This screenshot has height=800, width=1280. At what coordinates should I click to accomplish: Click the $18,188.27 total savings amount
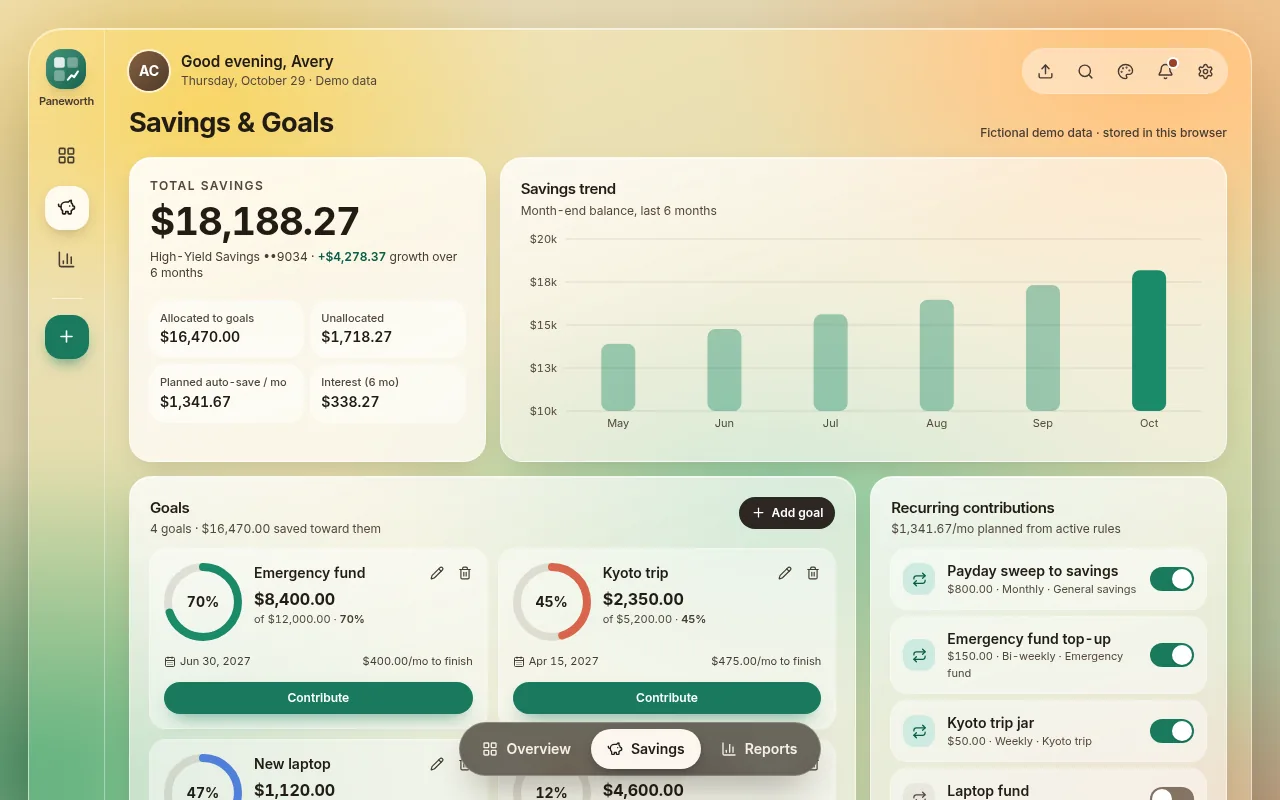255,221
